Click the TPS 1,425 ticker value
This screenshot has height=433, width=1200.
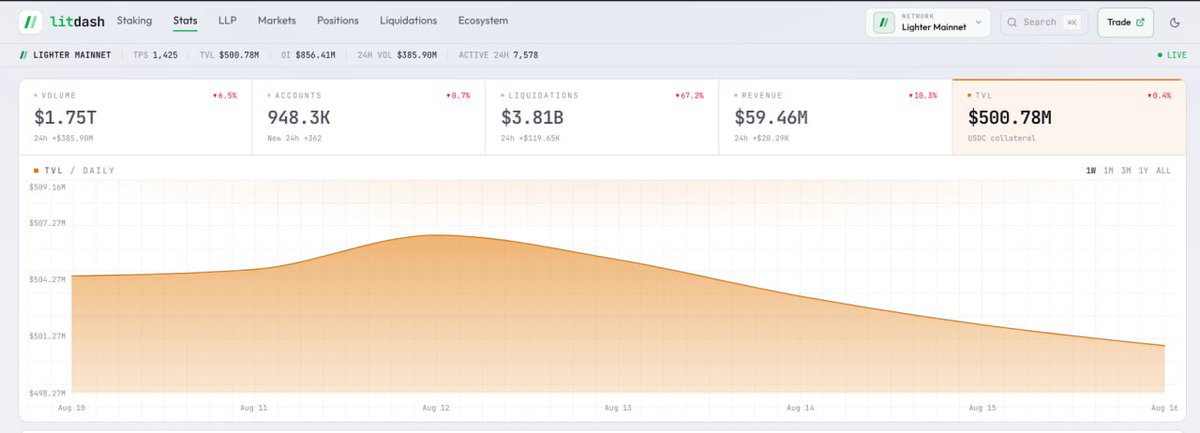pos(155,55)
